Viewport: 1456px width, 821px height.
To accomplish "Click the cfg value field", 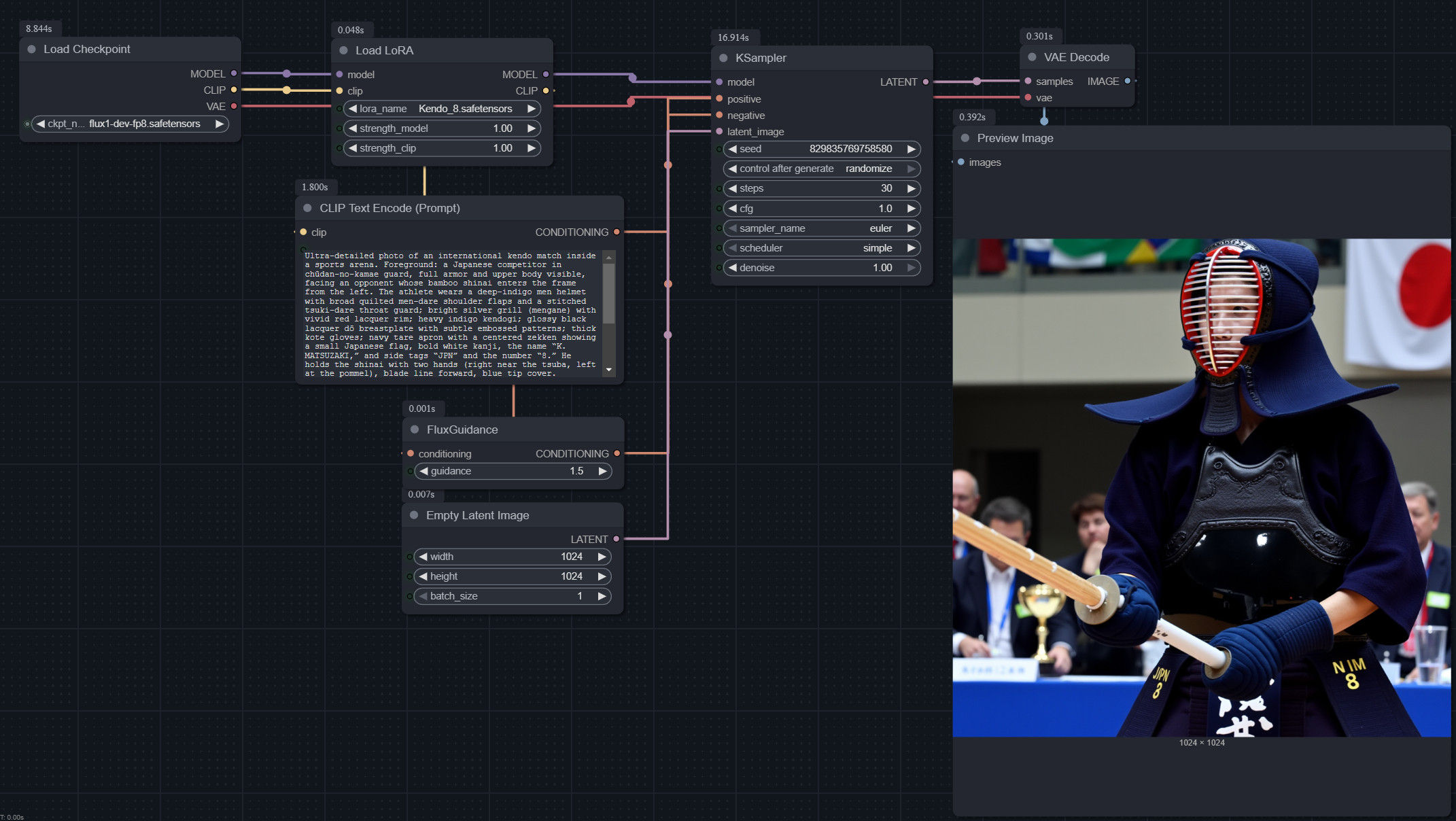I will click(822, 209).
